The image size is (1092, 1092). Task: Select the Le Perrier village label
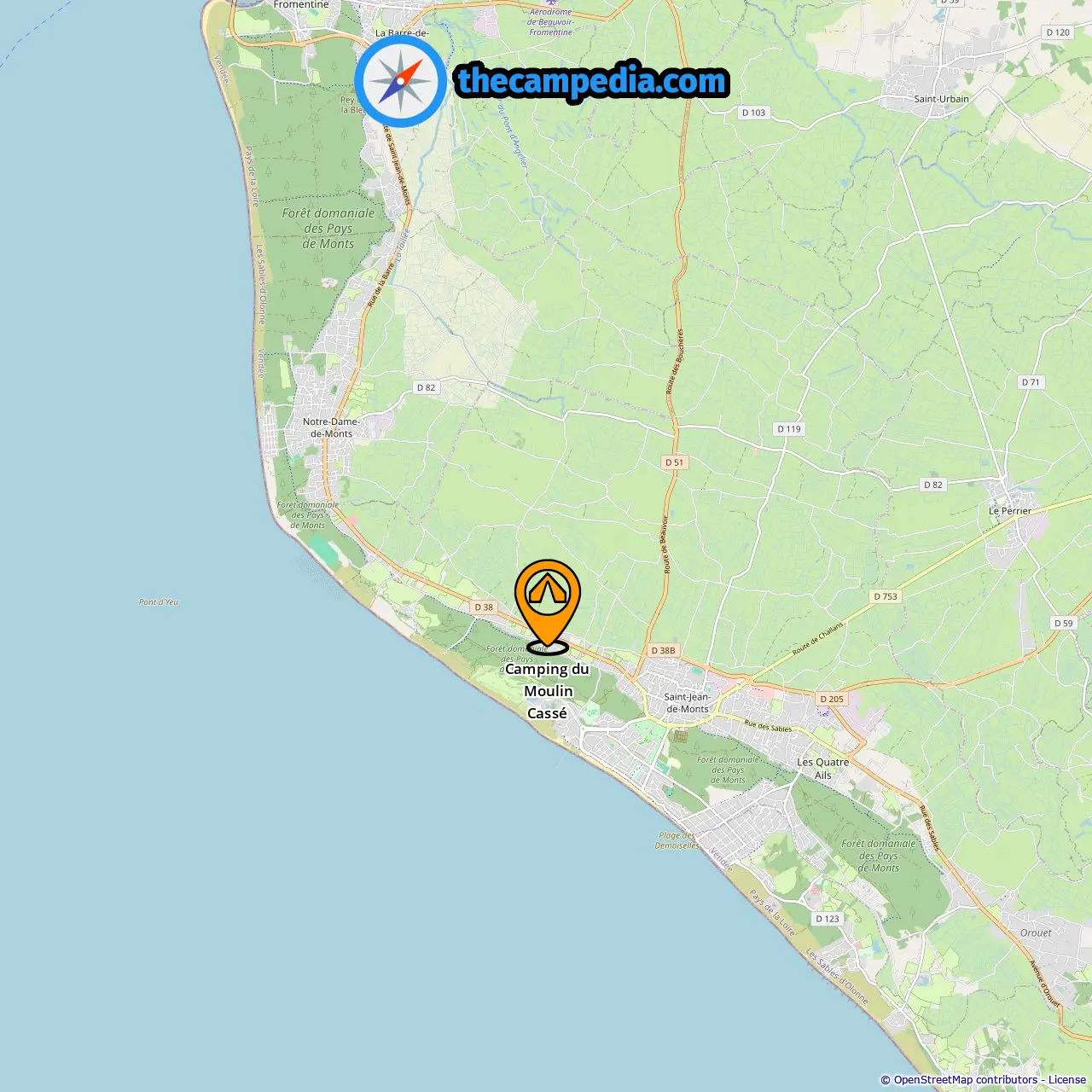point(1010,511)
